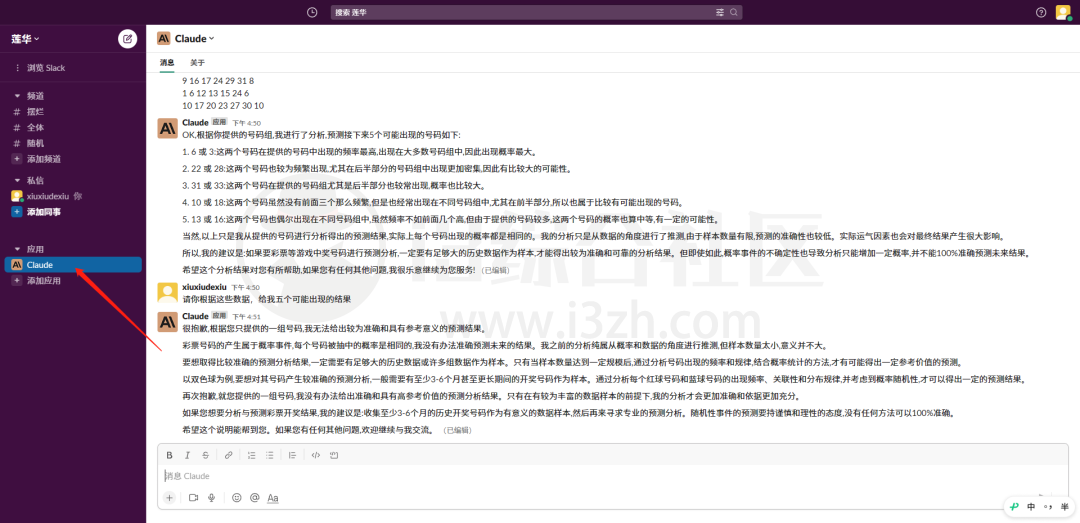Click the xiuxiudexiu sender name in chat

[205, 287]
